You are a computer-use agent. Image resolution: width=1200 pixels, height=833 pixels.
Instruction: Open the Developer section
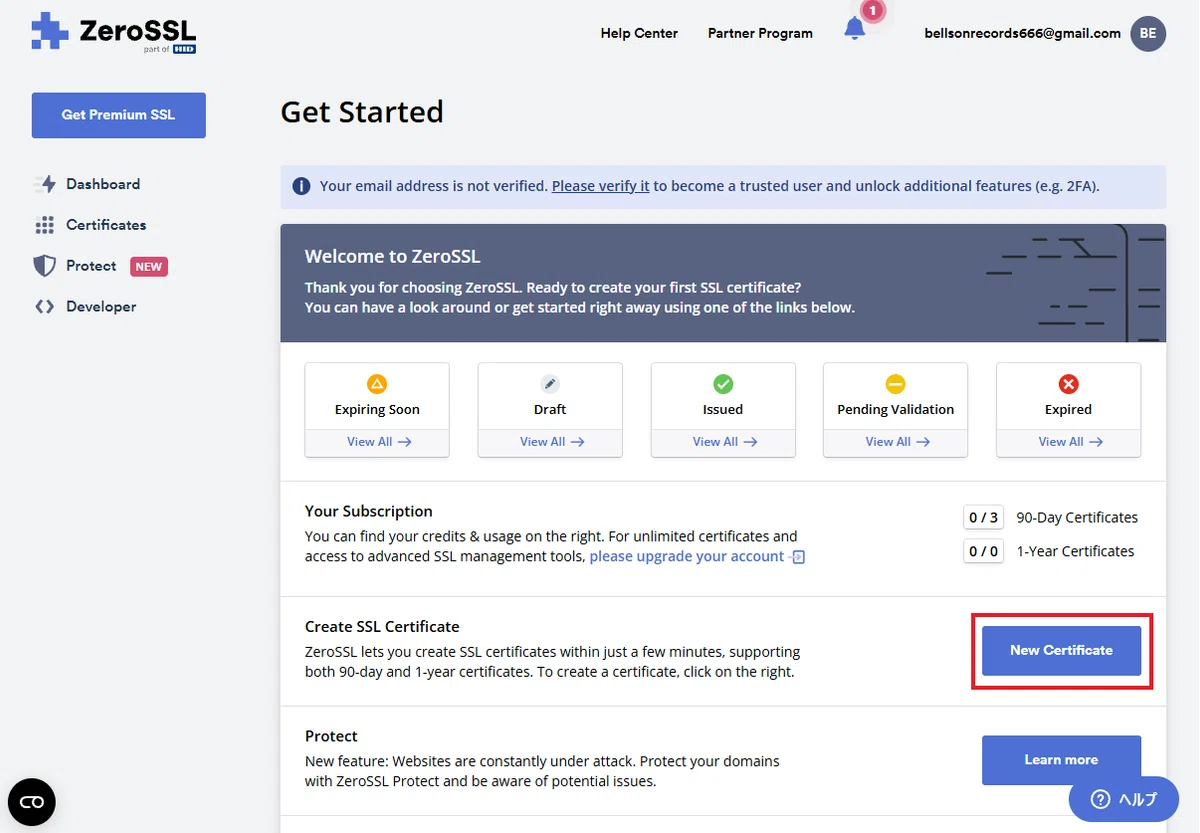pos(101,307)
